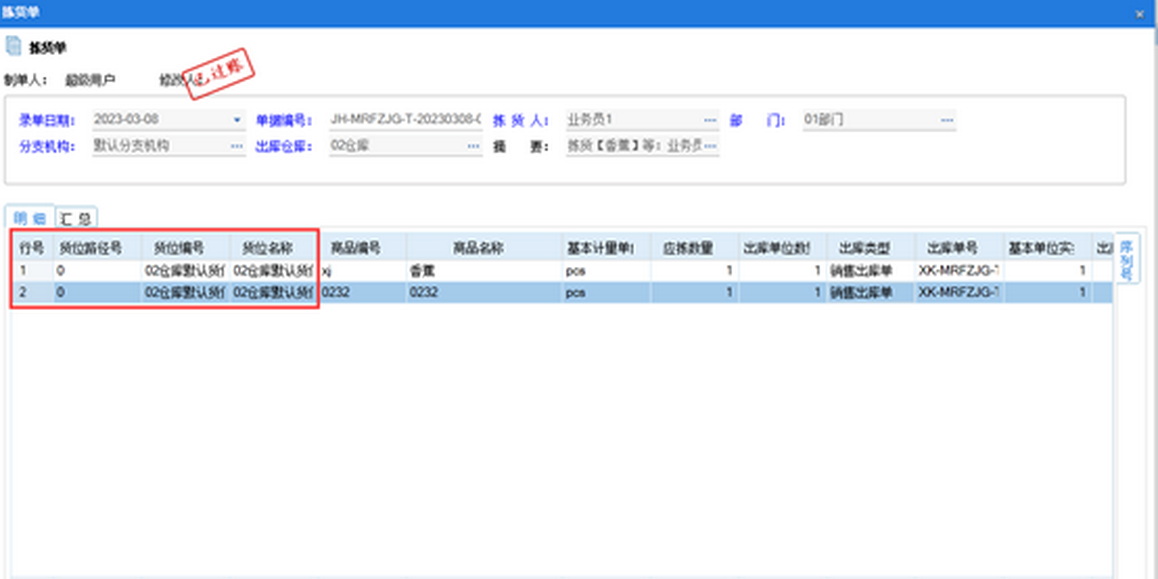
Task: Open 部门 lookup via ellipsis button
Action: pos(946,120)
